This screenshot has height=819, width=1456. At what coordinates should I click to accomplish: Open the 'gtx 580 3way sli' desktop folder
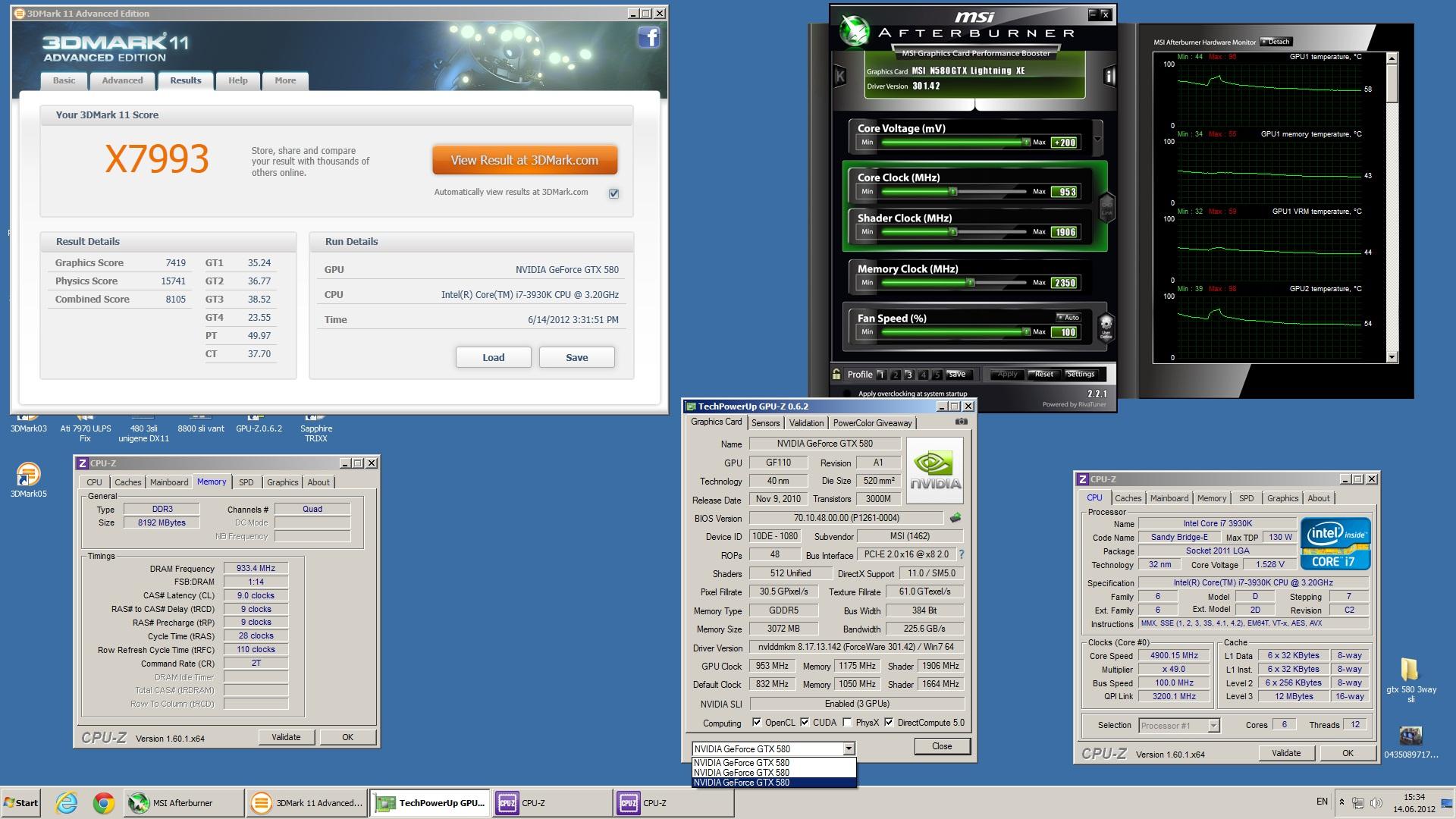point(1410,680)
